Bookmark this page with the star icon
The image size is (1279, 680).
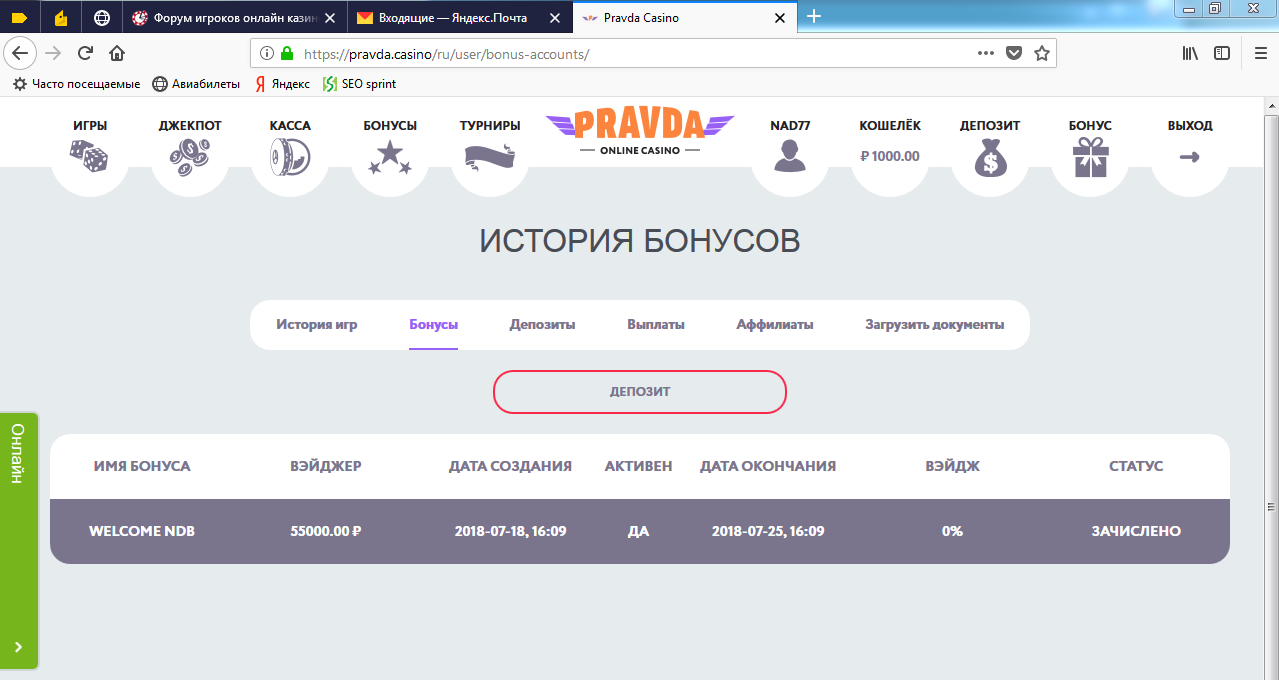point(1041,53)
